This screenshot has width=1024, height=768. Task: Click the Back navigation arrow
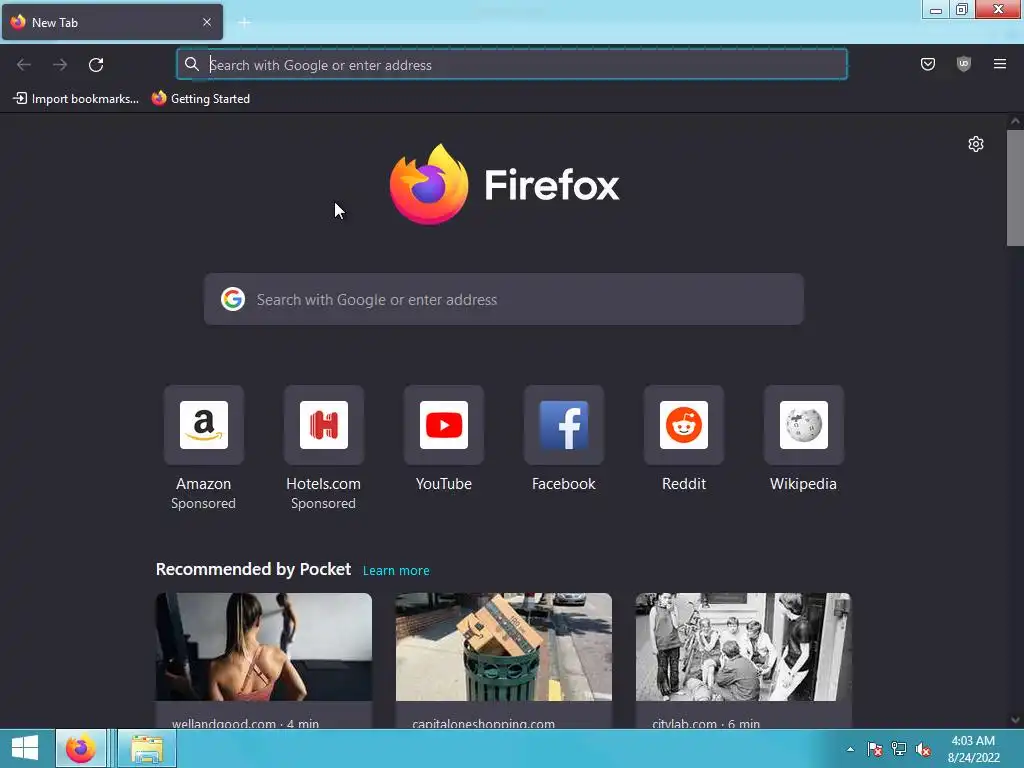(24, 65)
